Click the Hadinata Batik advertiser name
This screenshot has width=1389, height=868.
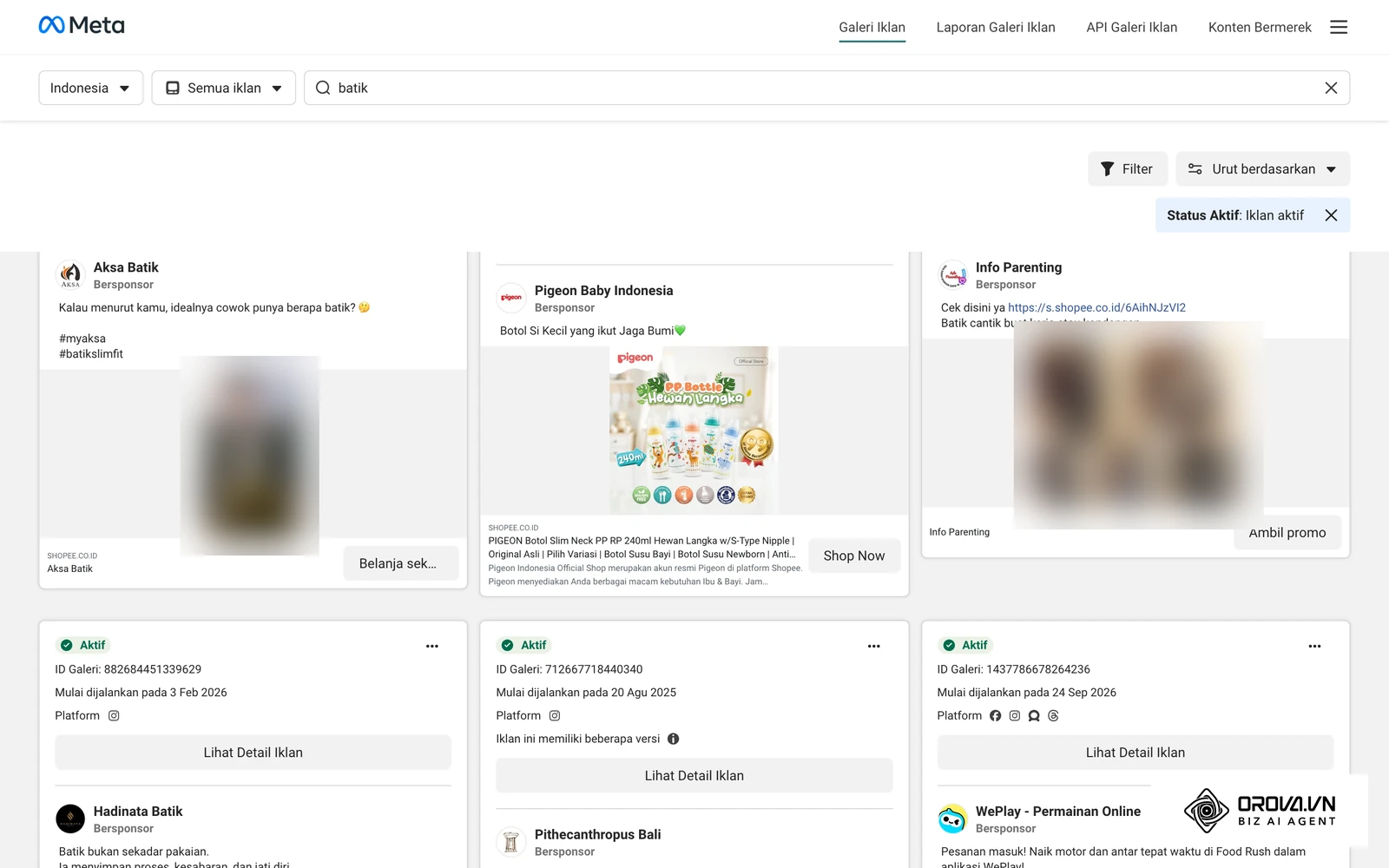138,811
